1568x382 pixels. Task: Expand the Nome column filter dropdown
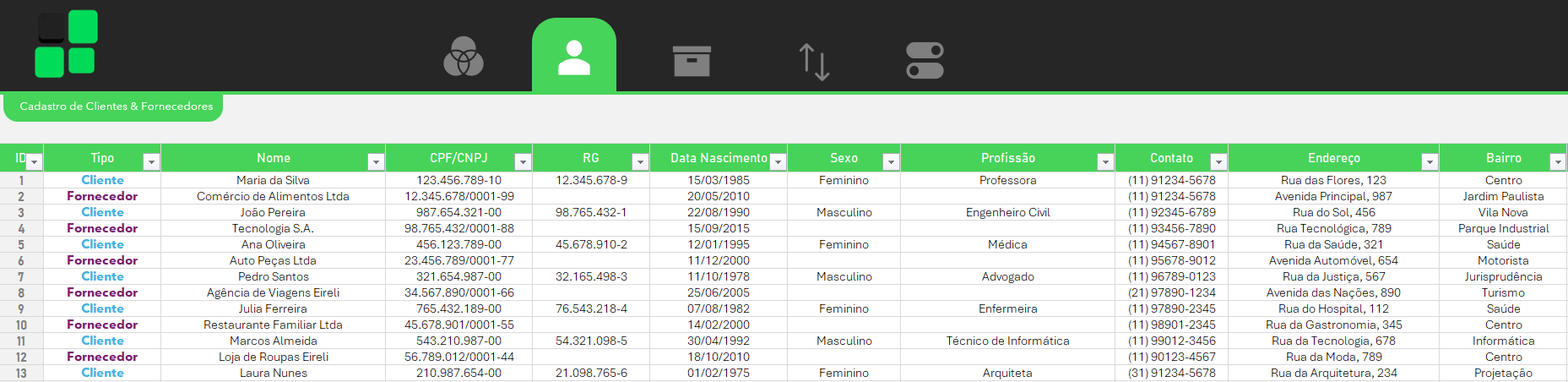pos(376,161)
